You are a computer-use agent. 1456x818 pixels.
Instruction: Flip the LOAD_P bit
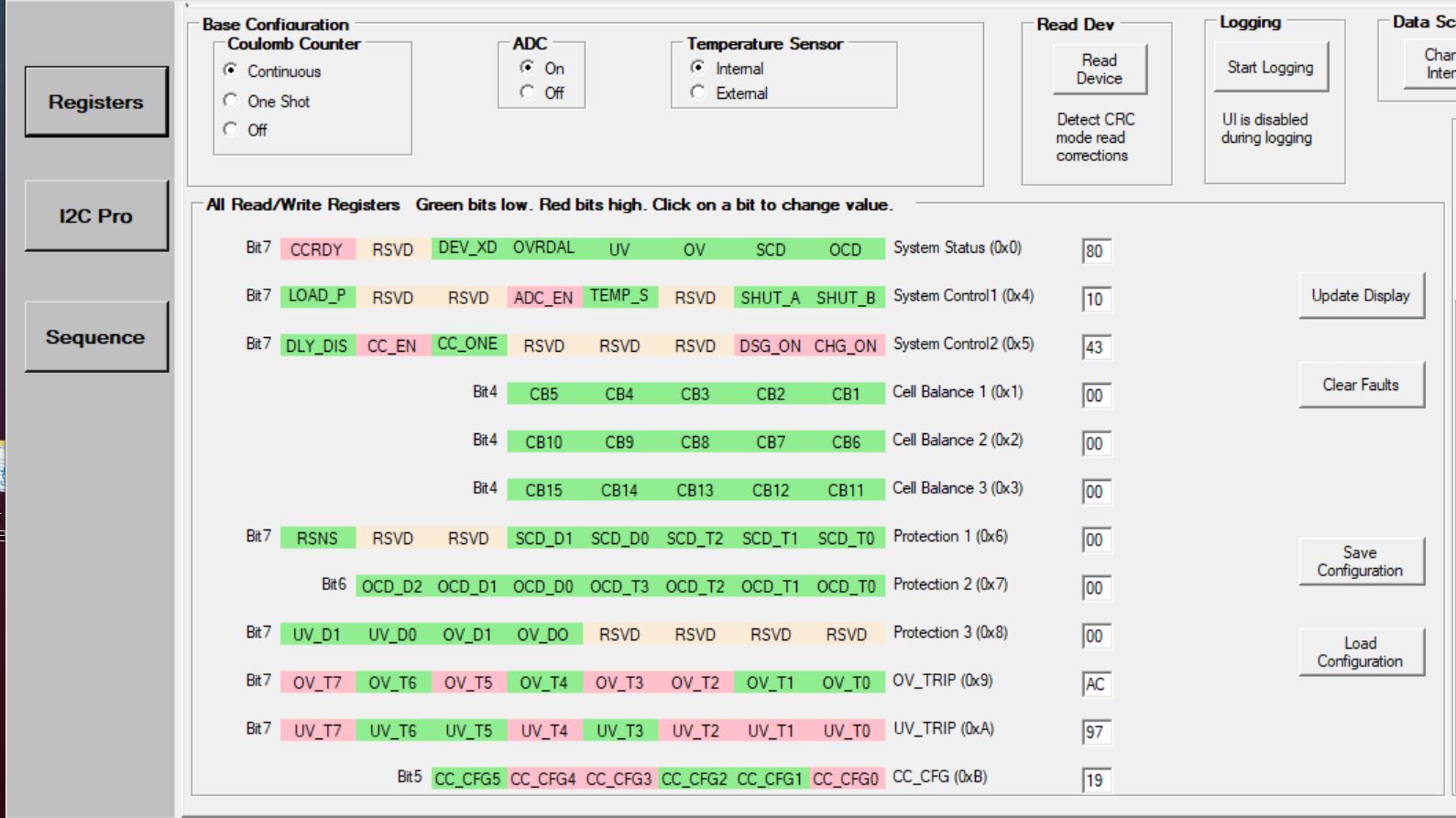coord(317,296)
